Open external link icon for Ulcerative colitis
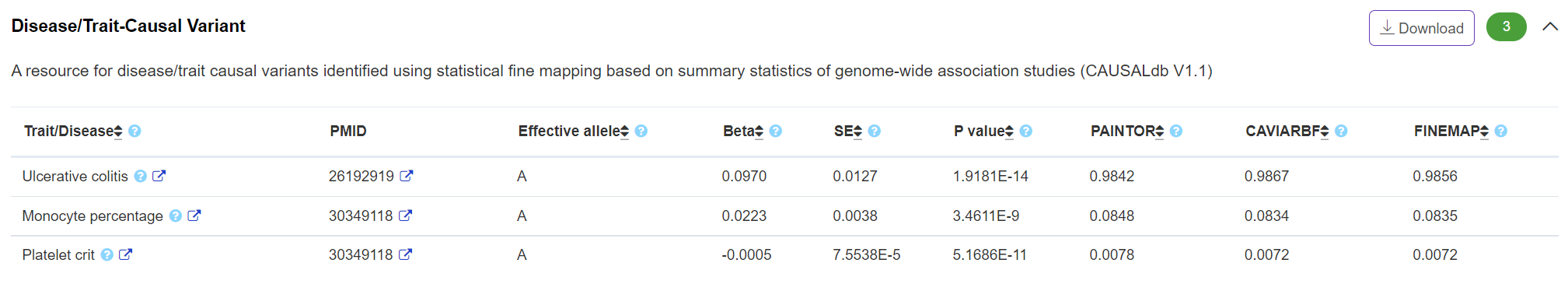Viewport: 1568px width, 298px height. (159, 176)
